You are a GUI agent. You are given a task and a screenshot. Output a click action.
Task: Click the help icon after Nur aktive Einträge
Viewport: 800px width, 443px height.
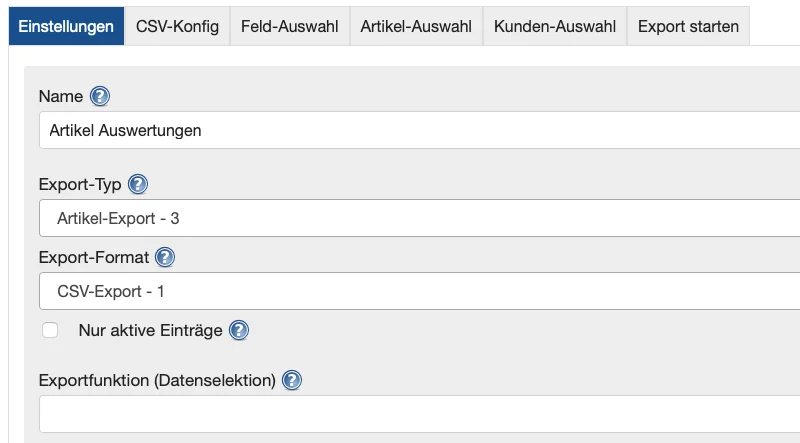(x=239, y=330)
